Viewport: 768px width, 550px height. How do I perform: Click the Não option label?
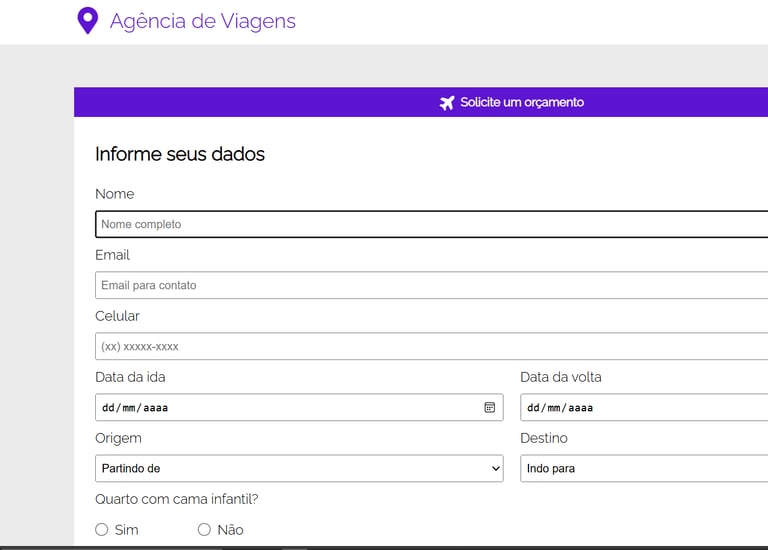(x=230, y=530)
